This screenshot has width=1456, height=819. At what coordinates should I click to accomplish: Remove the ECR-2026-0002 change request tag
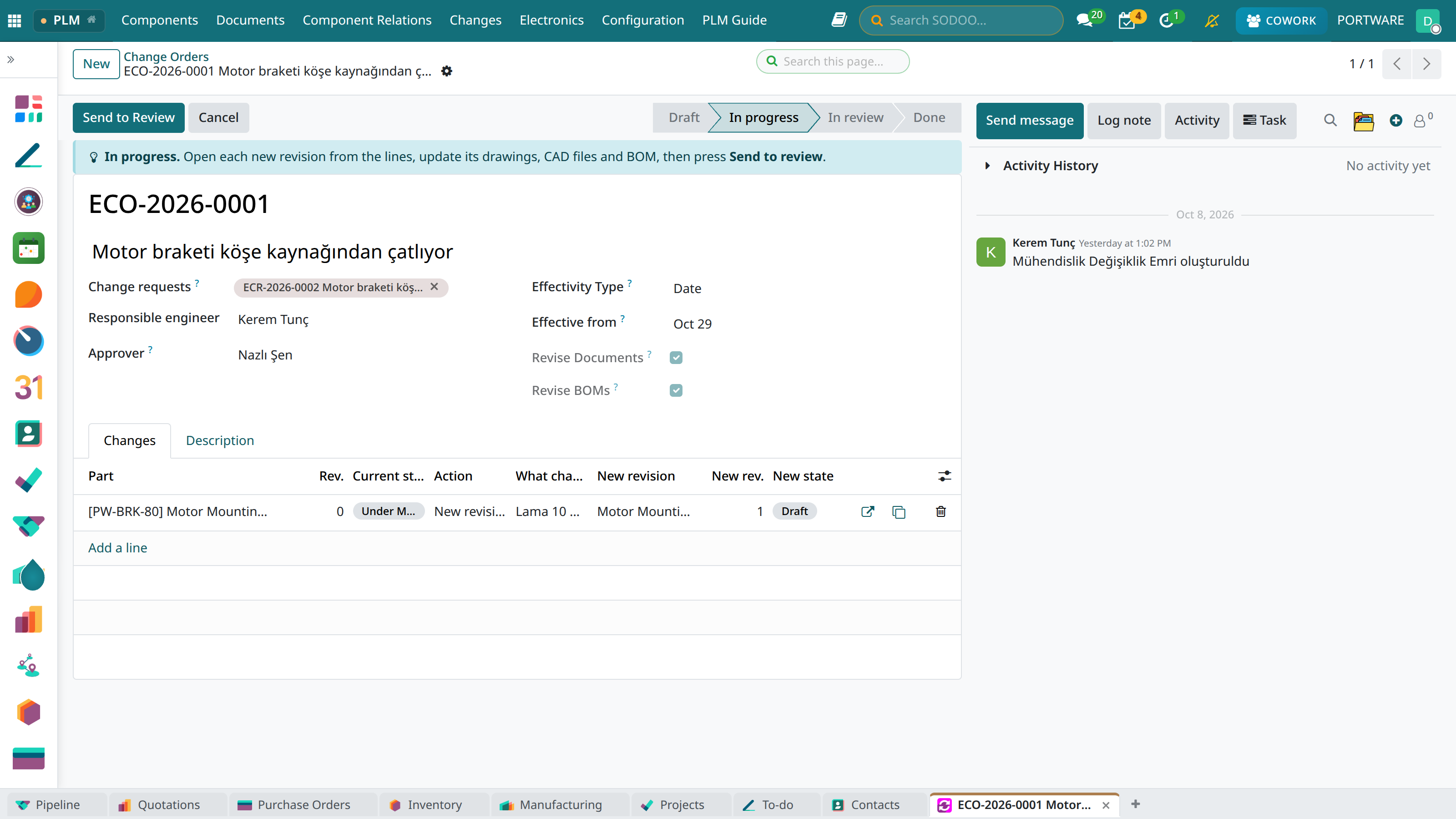tap(434, 287)
